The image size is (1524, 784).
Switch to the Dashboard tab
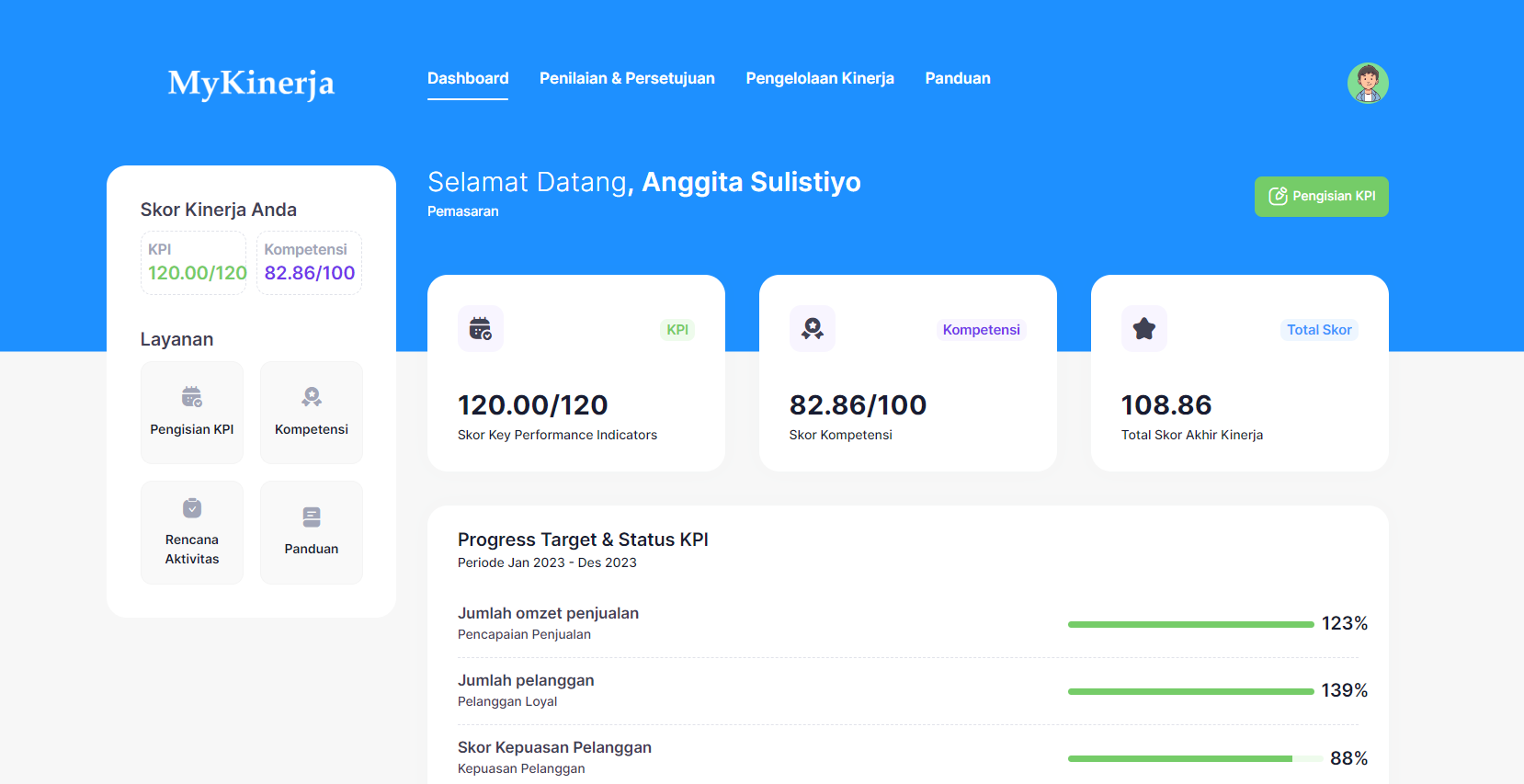pyautogui.click(x=468, y=78)
